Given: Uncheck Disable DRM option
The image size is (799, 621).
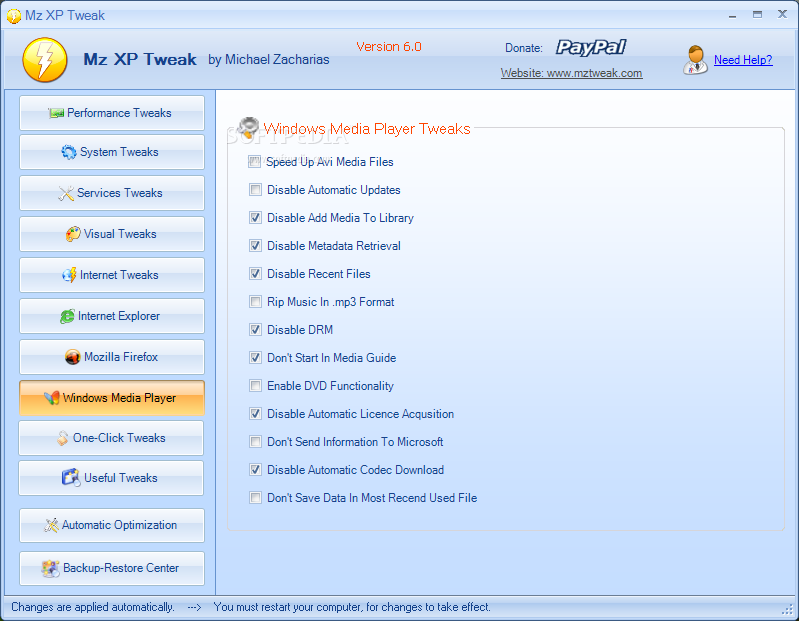Looking at the screenshot, I should (x=255, y=330).
